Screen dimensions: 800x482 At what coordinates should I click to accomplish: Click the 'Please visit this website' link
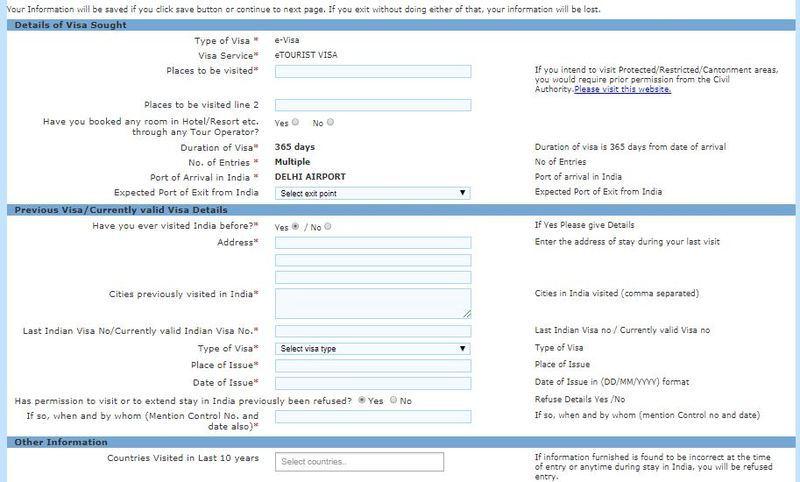[622, 90]
